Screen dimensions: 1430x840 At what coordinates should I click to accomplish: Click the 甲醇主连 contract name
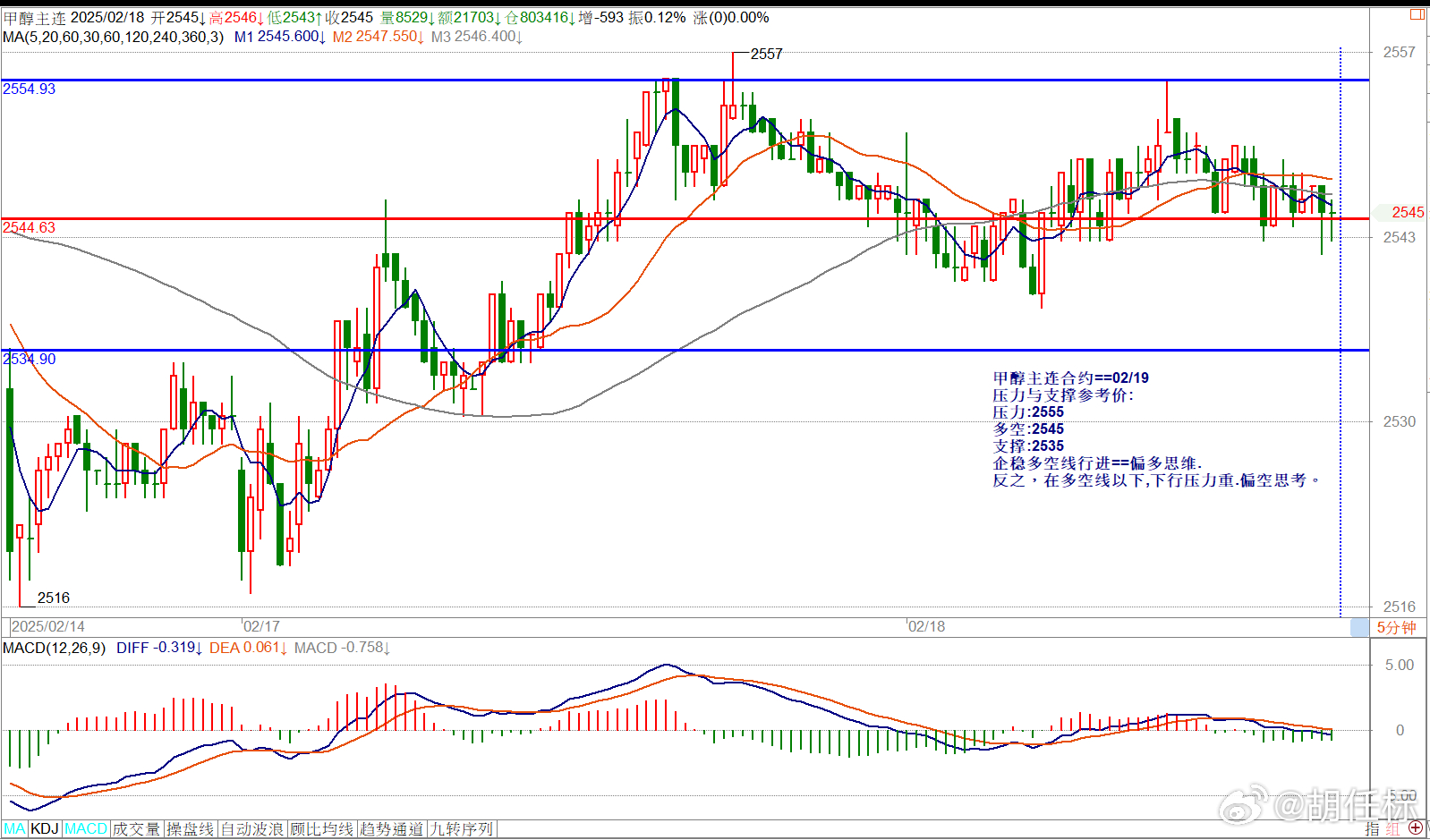point(34,18)
